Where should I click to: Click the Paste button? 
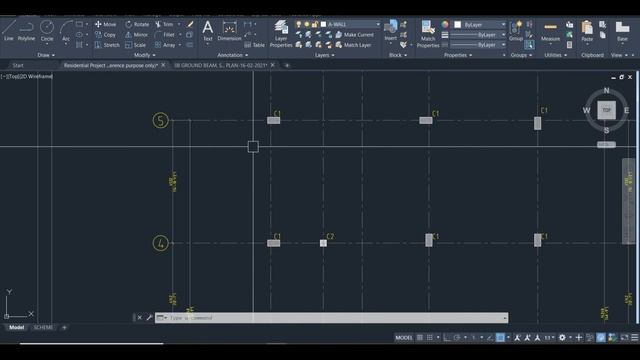(587, 31)
